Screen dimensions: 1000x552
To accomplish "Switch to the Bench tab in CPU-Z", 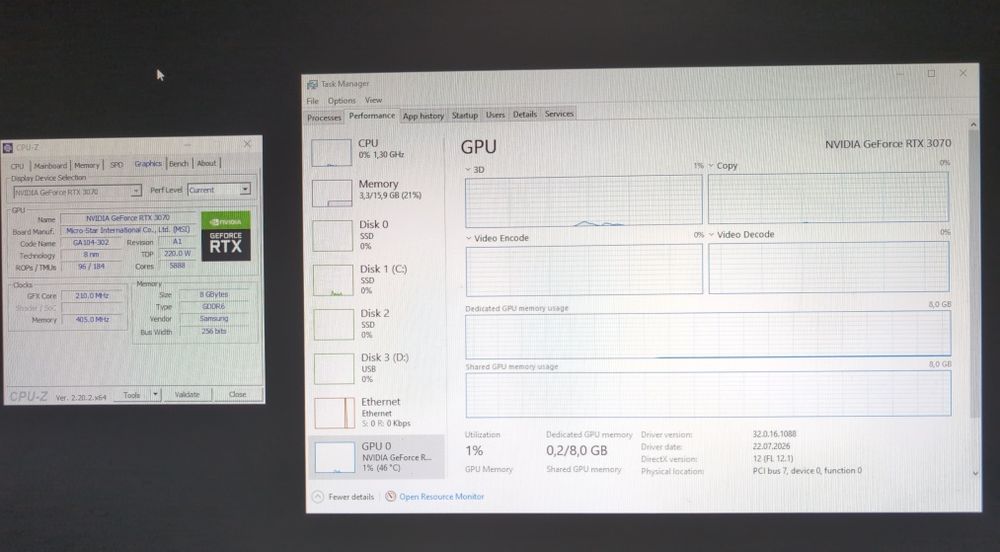I will tap(179, 164).
